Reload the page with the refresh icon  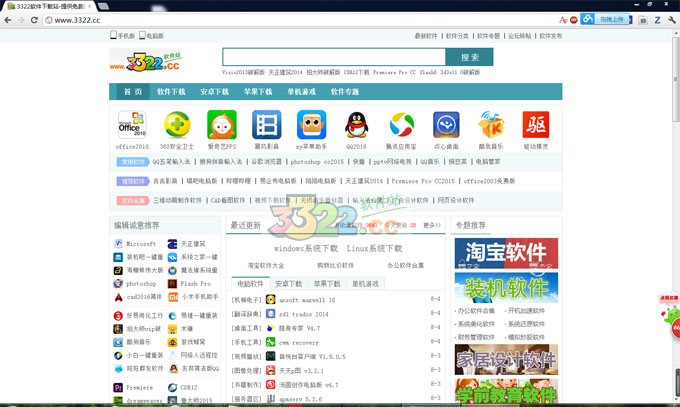pos(34,20)
